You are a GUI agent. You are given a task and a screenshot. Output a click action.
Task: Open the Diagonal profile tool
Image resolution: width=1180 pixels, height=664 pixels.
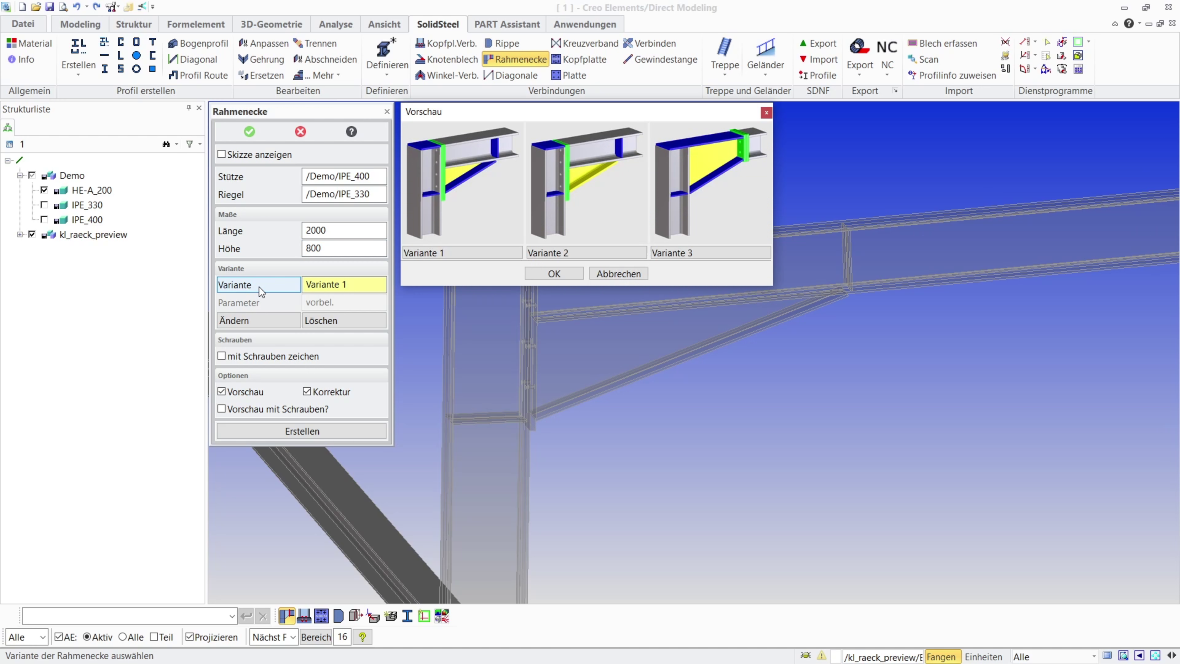click(193, 59)
